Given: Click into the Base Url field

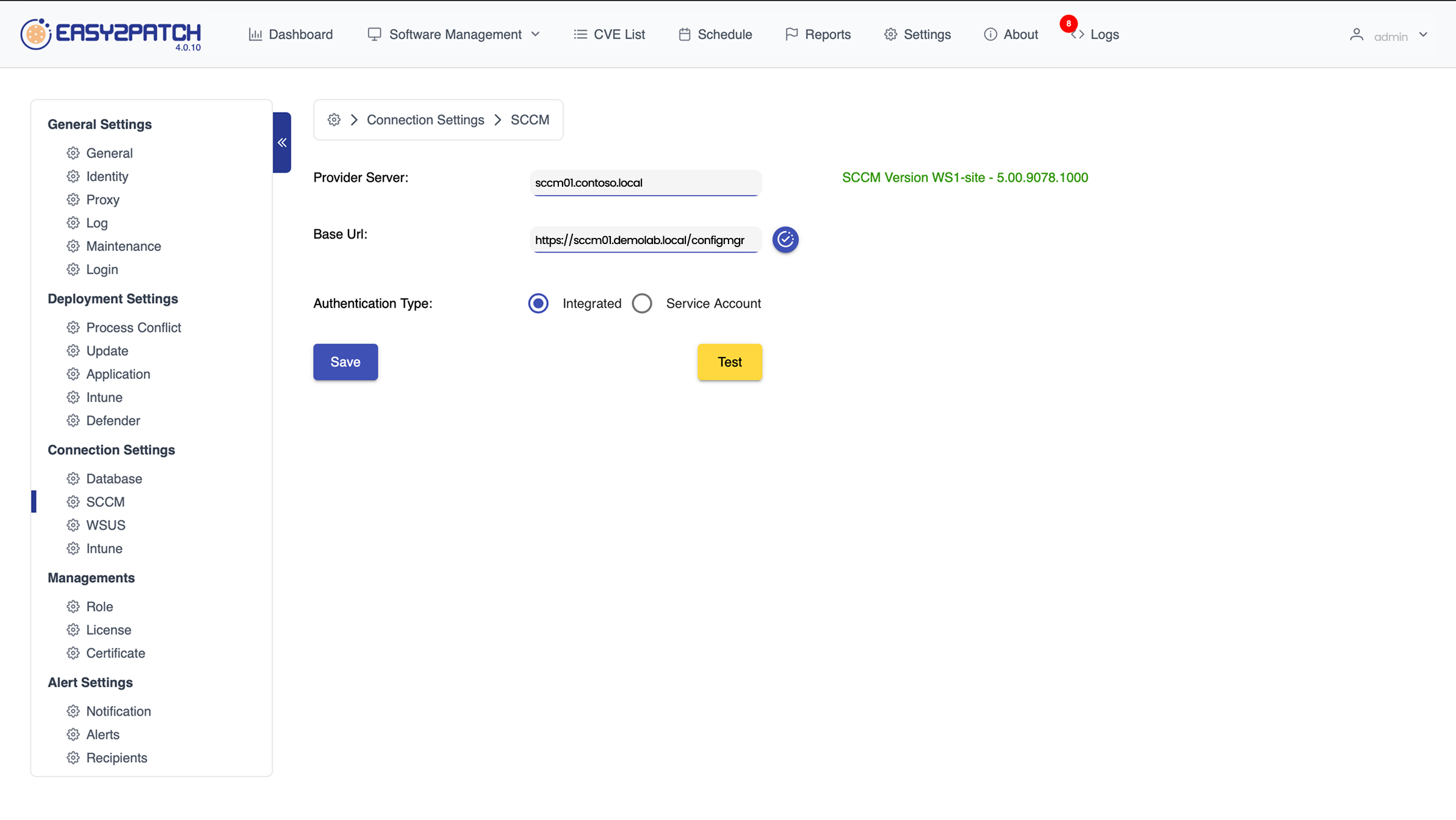Looking at the screenshot, I should point(646,240).
